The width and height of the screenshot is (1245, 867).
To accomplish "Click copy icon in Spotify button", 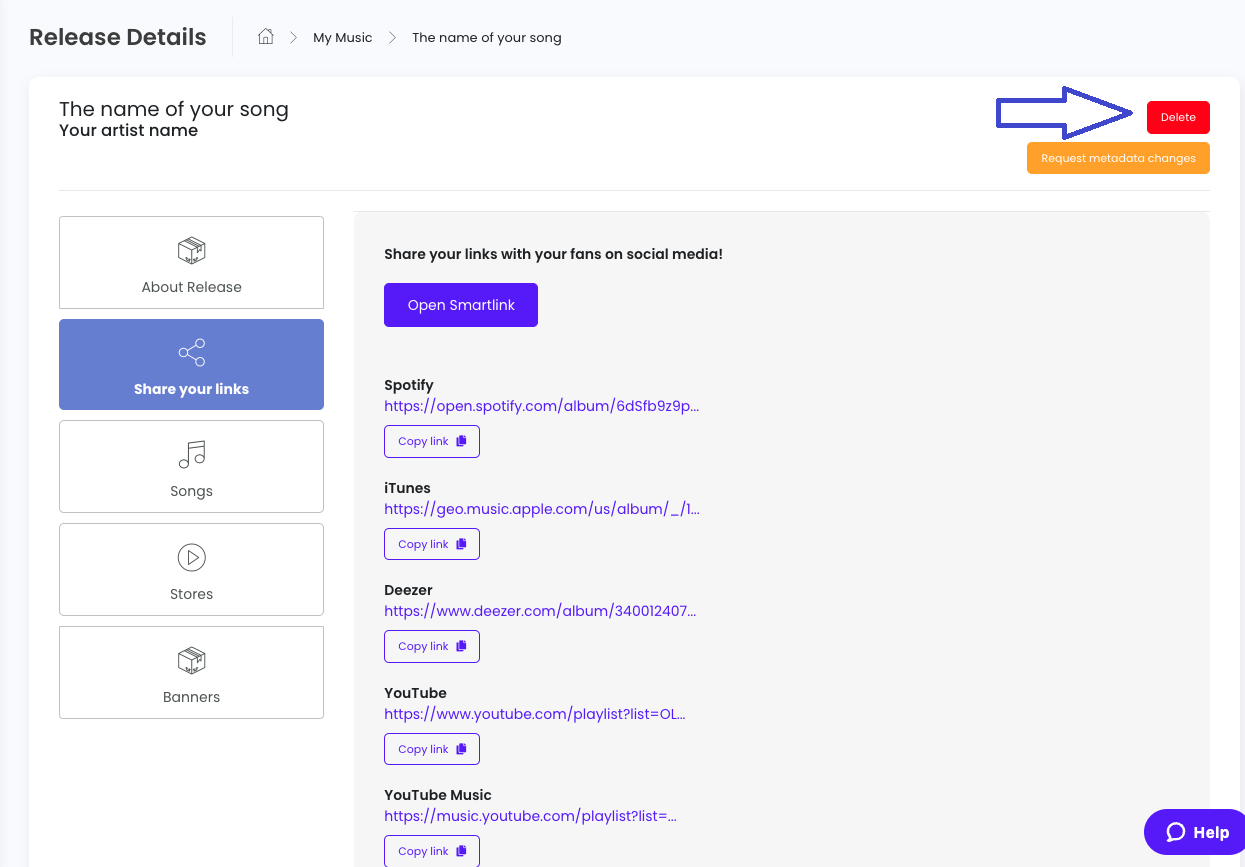I will tap(461, 441).
